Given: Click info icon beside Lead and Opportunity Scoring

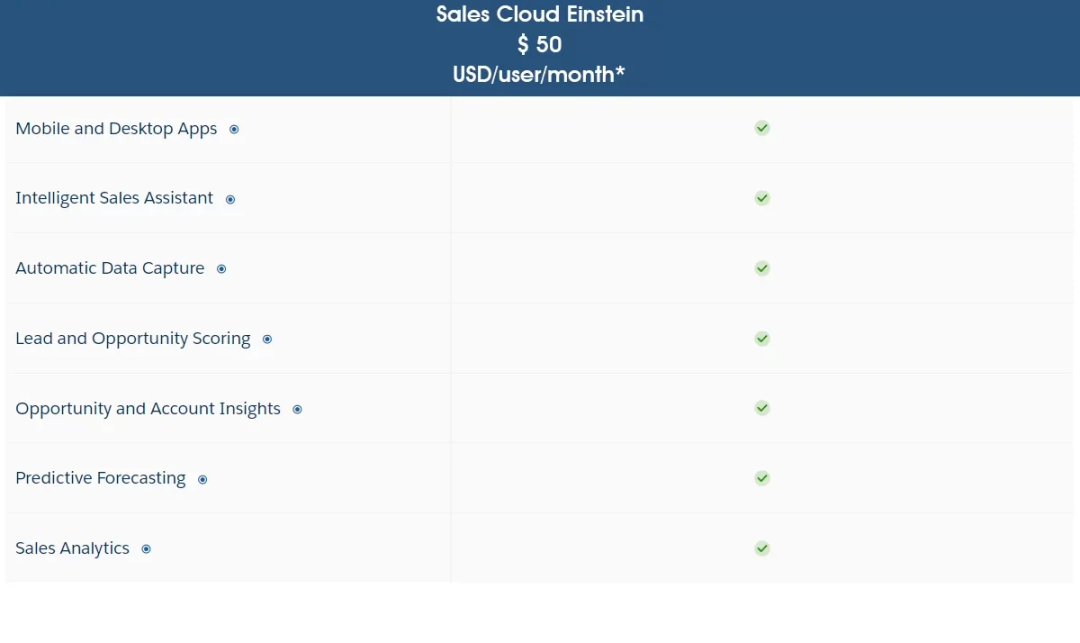Looking at the screenshot, I should (x=267, y=339).
